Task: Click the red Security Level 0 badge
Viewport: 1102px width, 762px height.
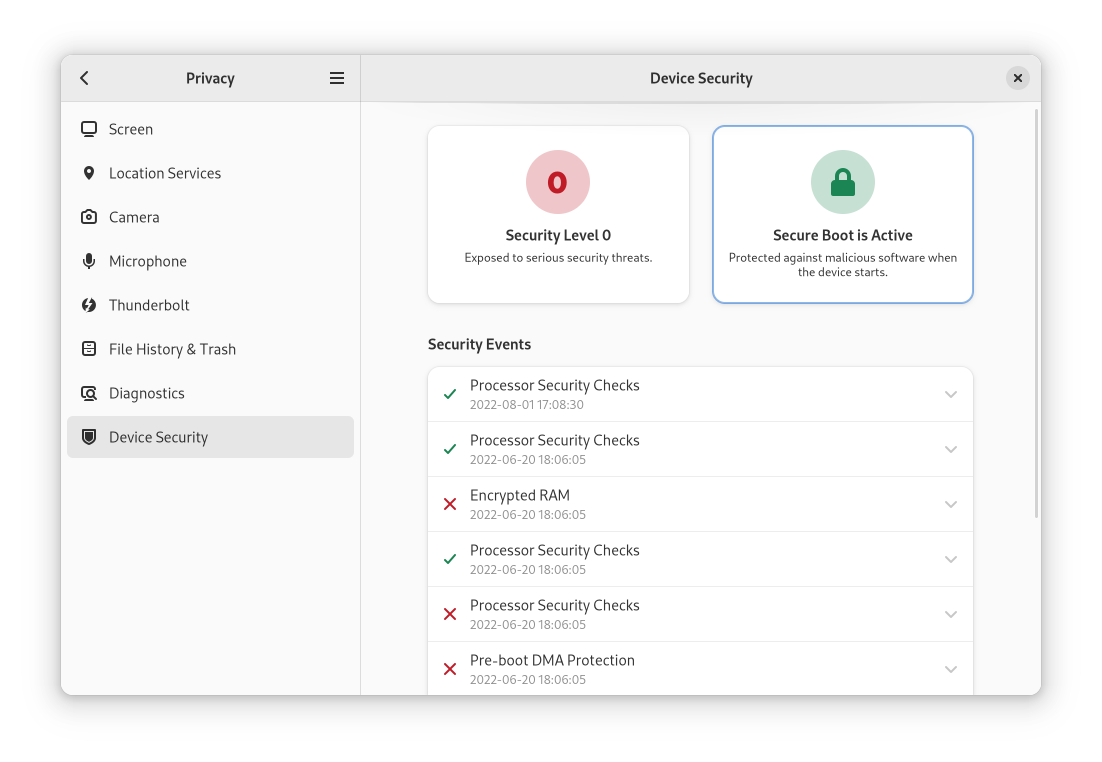Action: (558, 182)
